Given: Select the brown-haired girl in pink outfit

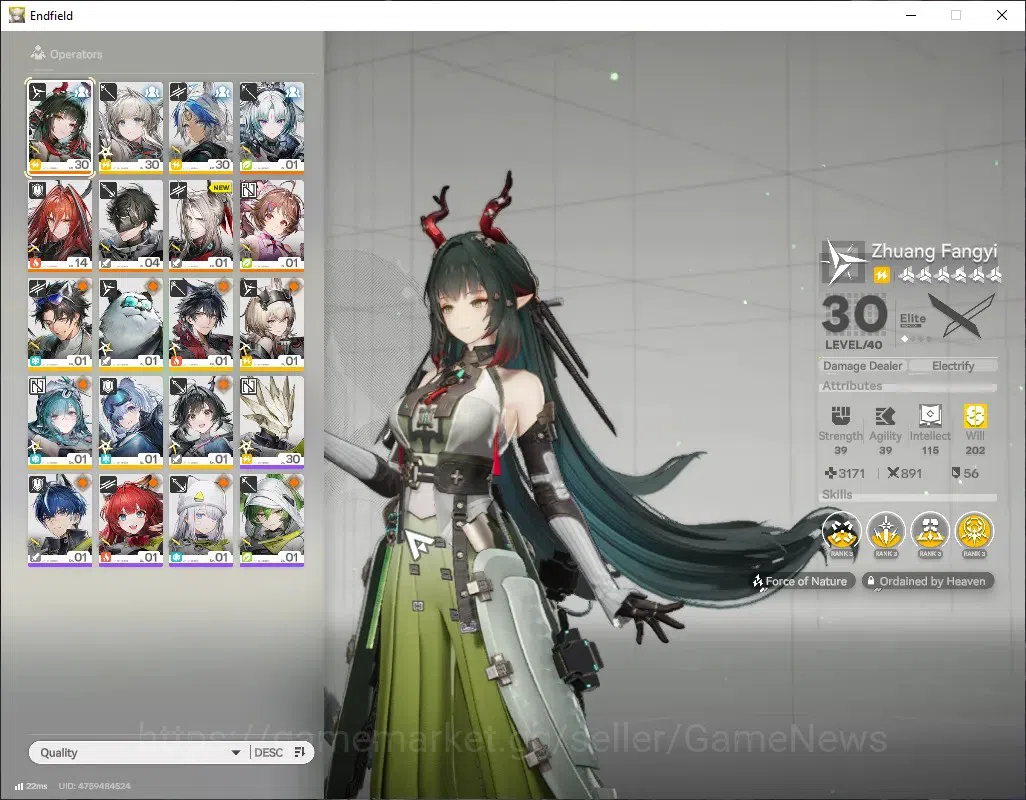Looking at the screenshot, I should click(272, 226).
